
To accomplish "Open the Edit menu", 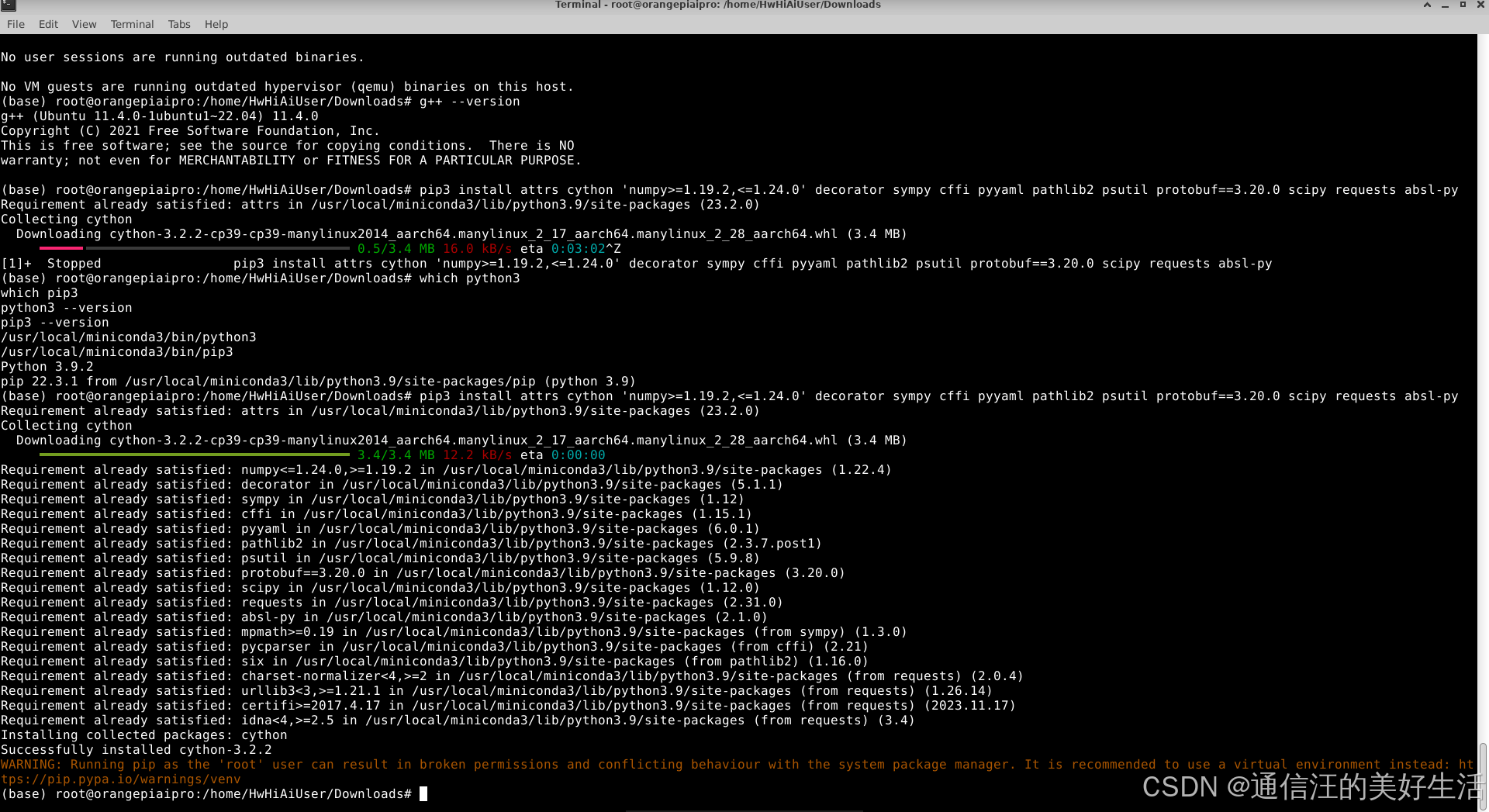I will pos(48,24).
